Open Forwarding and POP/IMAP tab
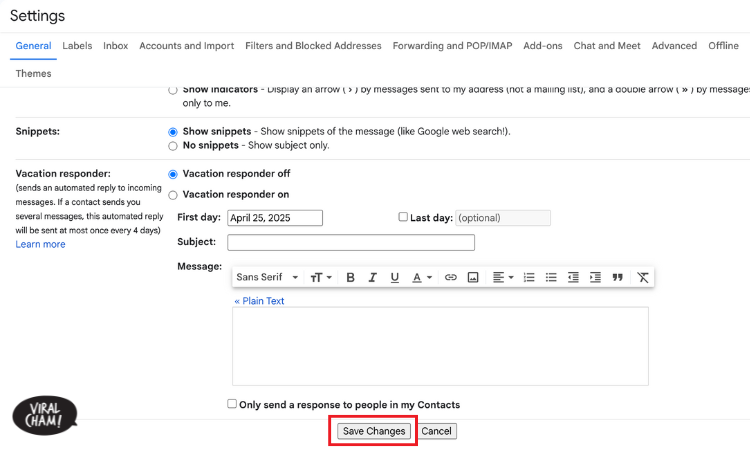 coord(452,46)
